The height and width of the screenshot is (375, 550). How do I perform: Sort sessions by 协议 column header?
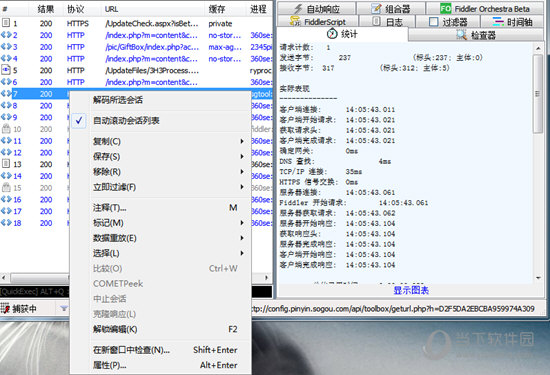coord(76,9)
